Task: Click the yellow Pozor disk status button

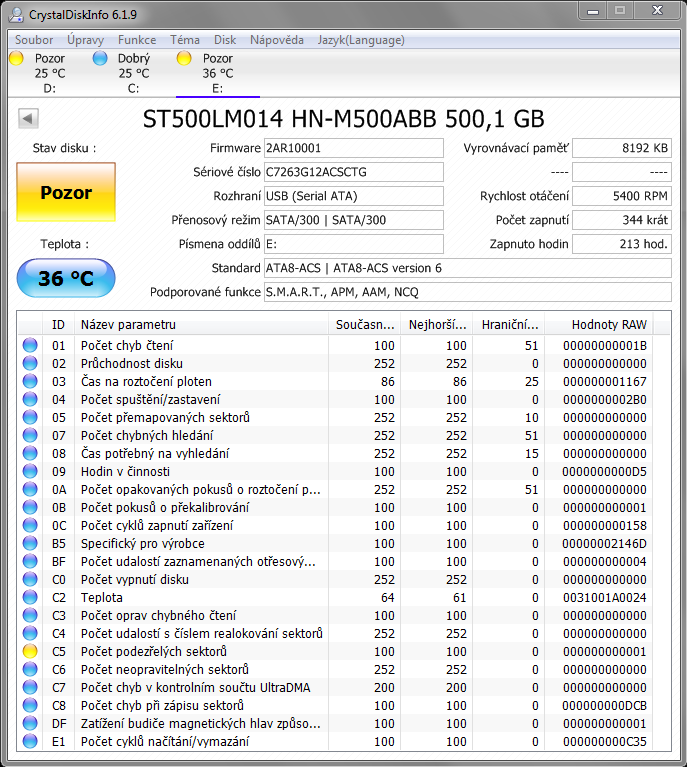Action: 66,192
